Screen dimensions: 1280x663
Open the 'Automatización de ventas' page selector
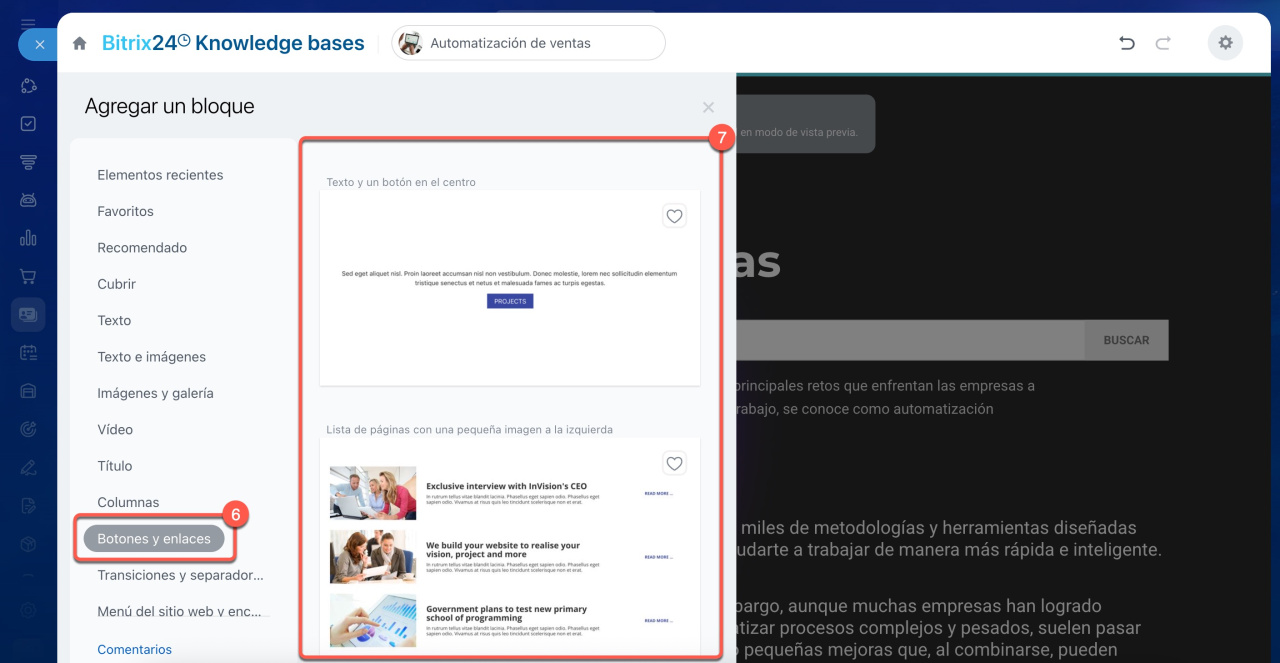(x=528, y=43)
